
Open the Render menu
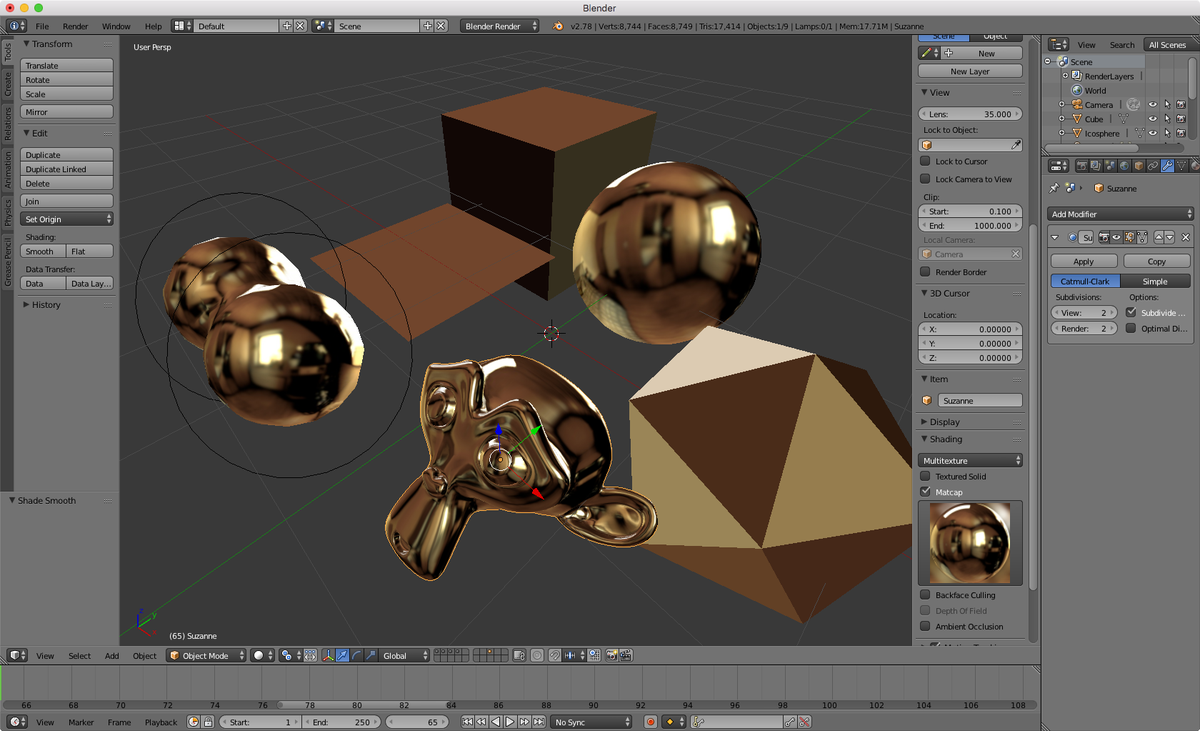pos(75,26)
